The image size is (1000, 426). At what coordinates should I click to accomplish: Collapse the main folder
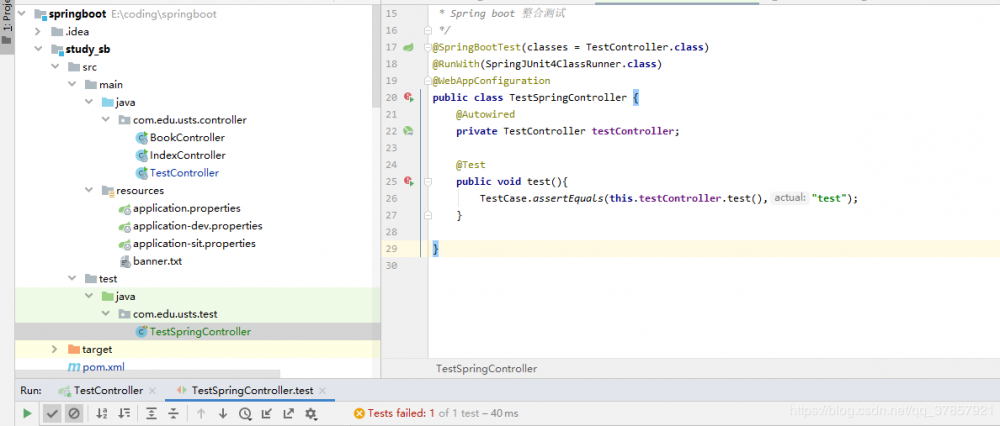(71, 84)
